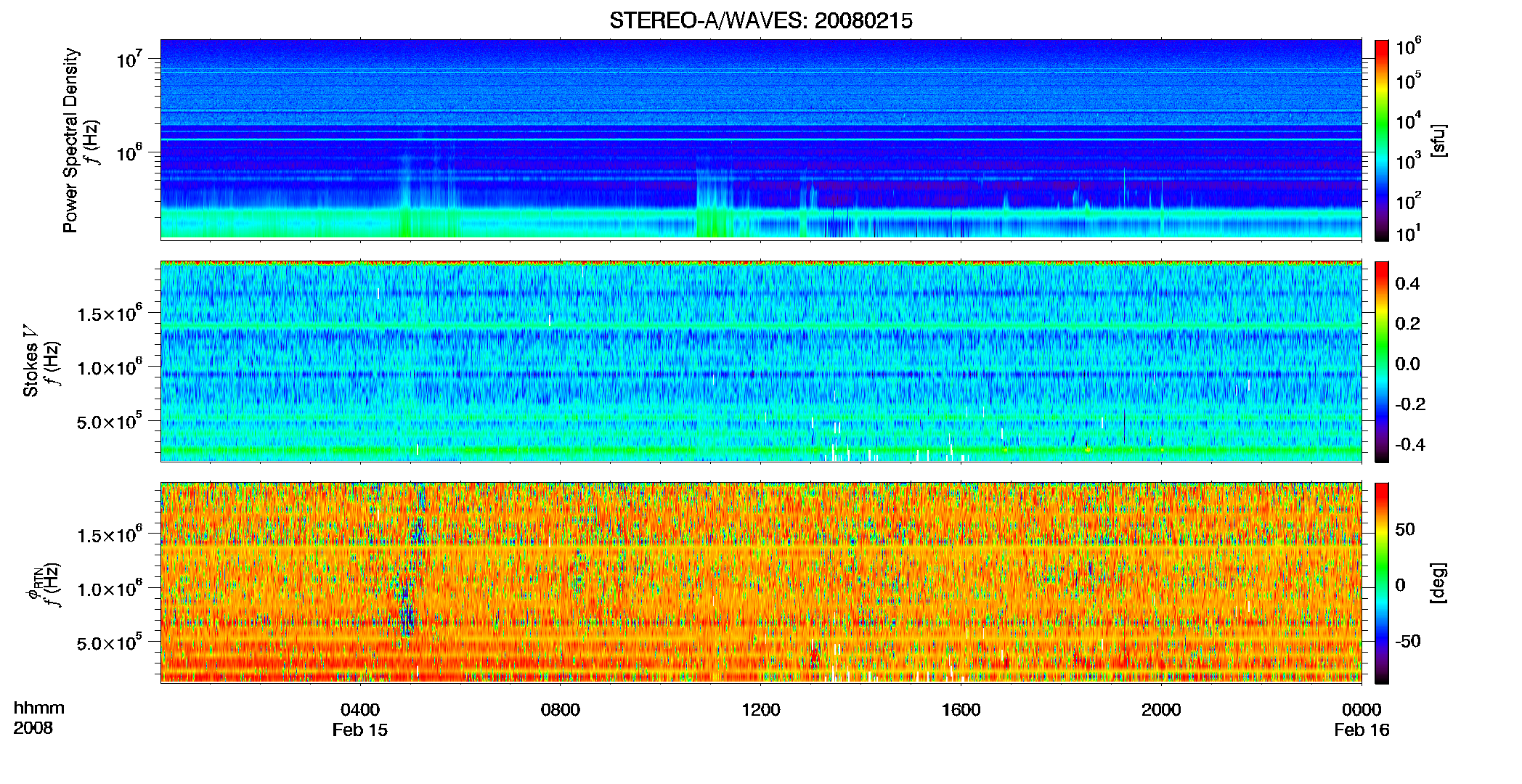Viewport: 1522px width, 784px height.
Task: Click the phi RTN direction spectrogram panel
Action: pyautogui.click(x=761, y=583)
